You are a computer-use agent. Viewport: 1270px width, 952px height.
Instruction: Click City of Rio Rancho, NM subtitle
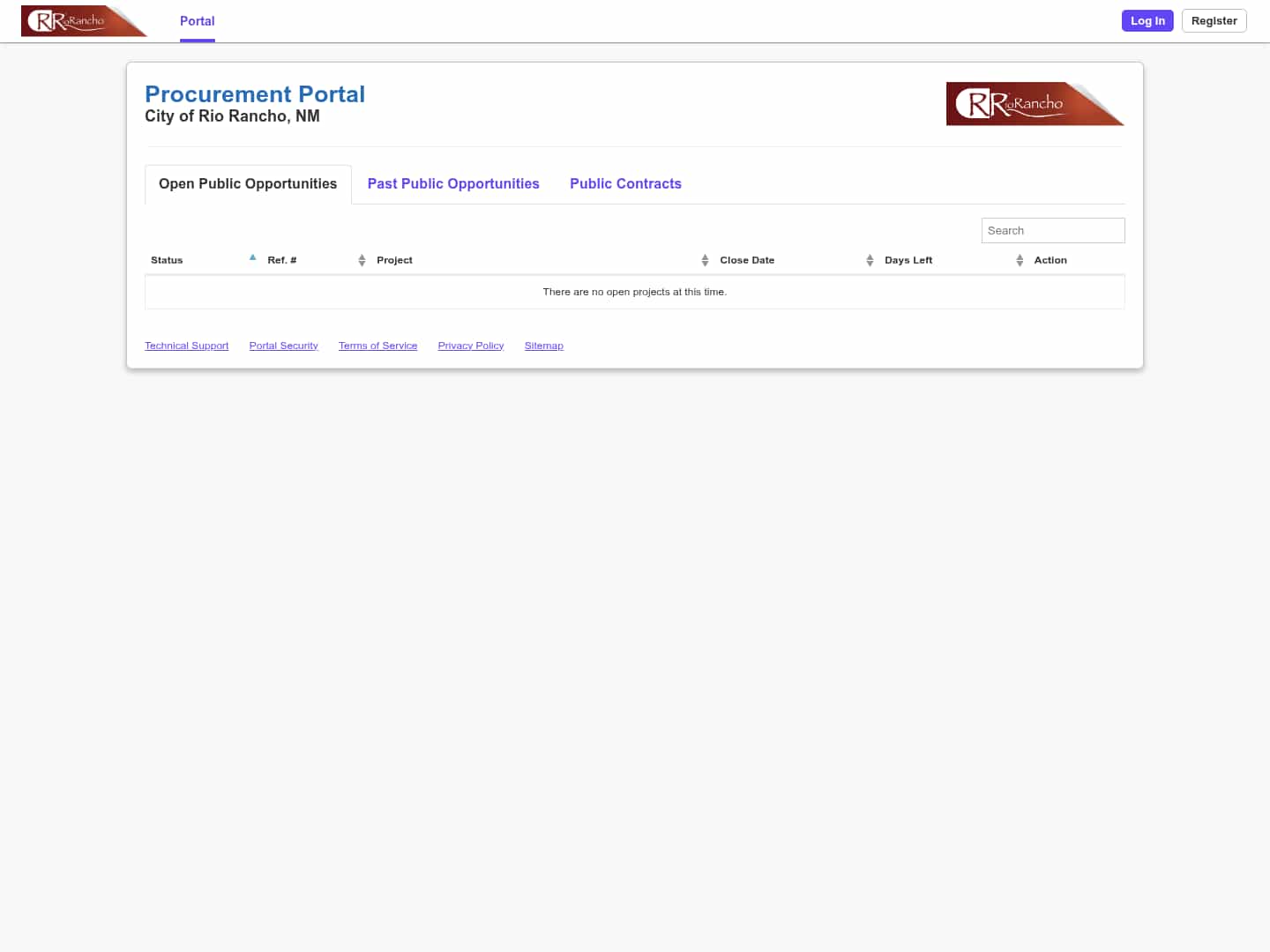click(232, 116)
